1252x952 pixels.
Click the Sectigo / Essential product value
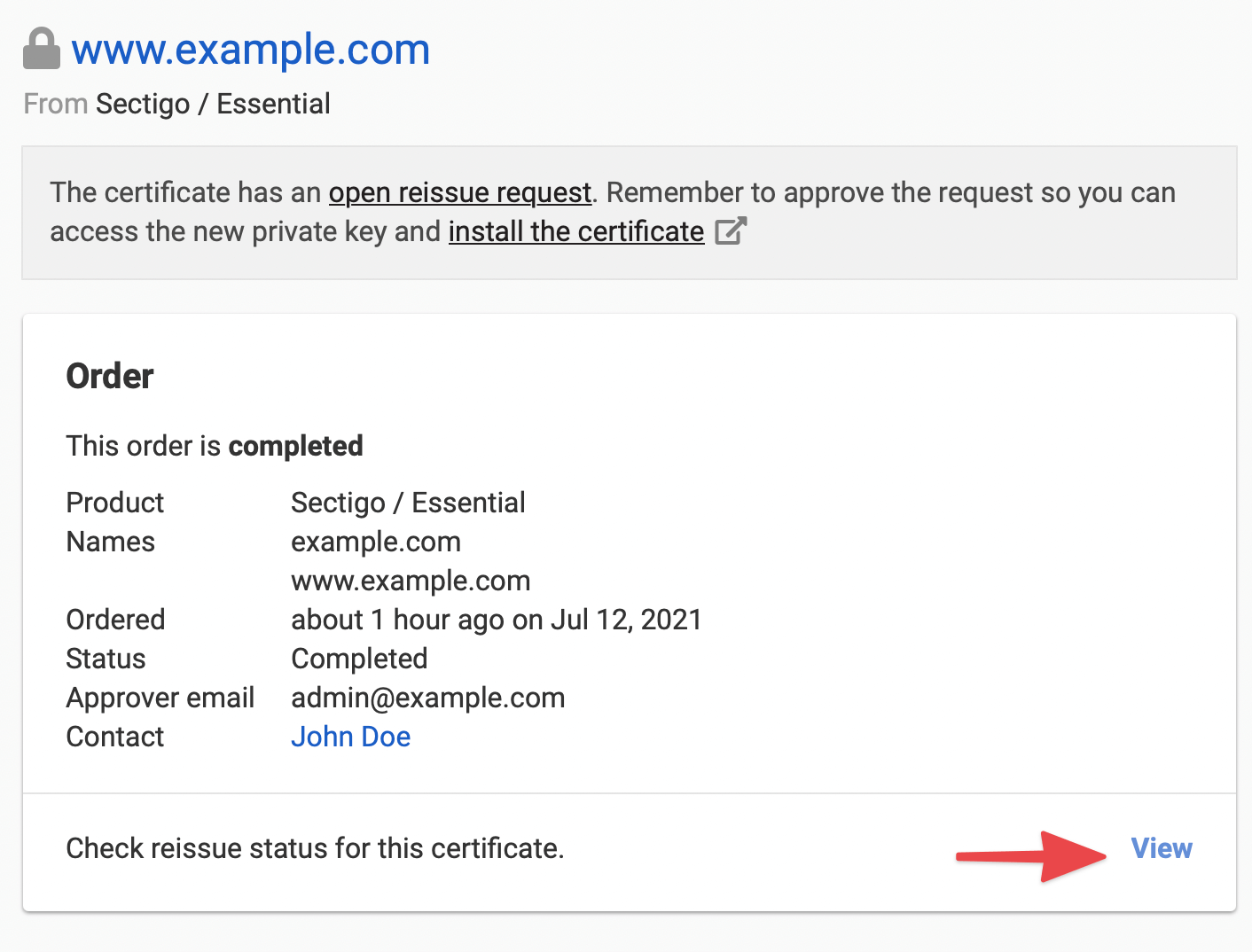tap(408, 503)
